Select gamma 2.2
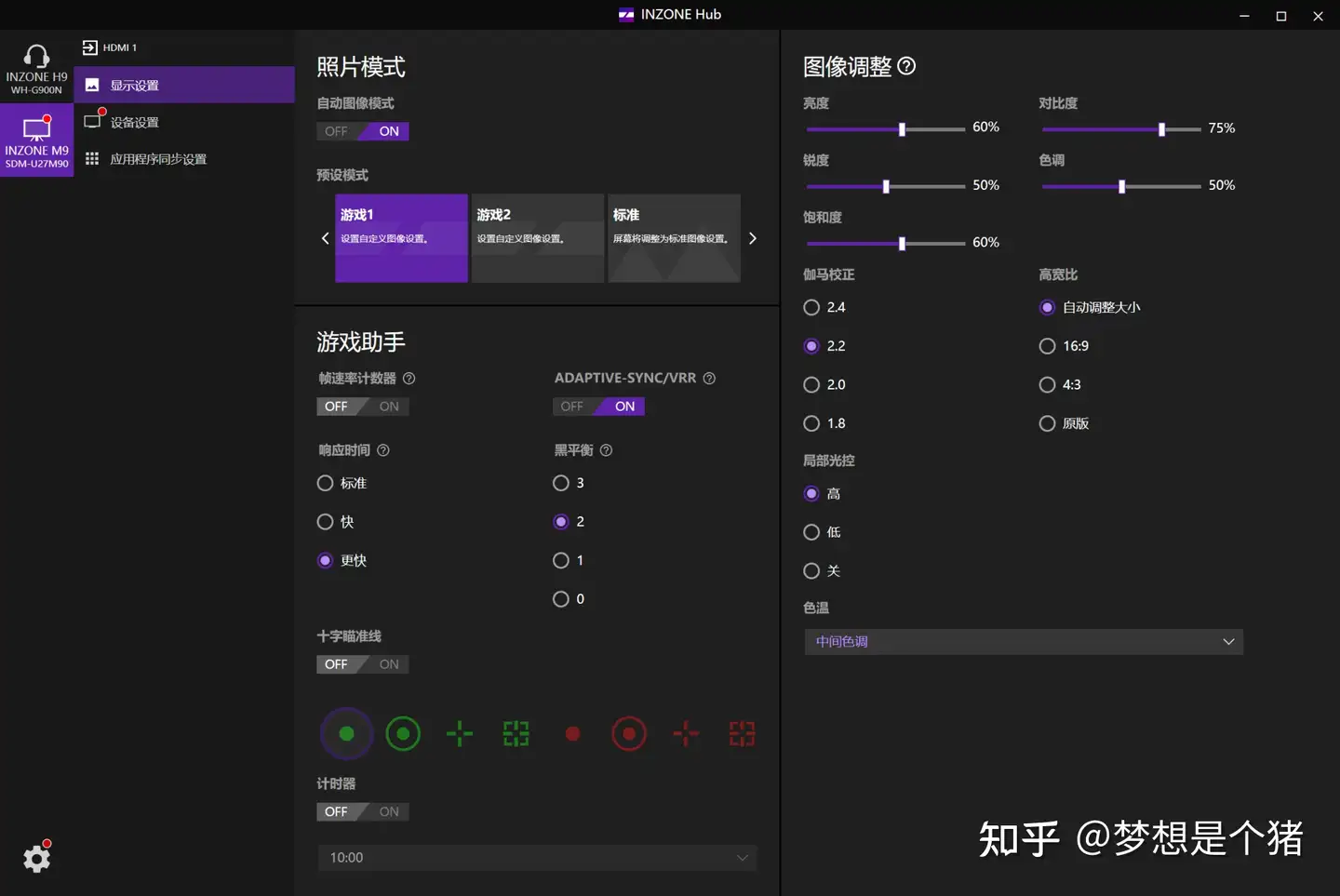This screenshot has width=1340, height=896. tap(824, 346)
